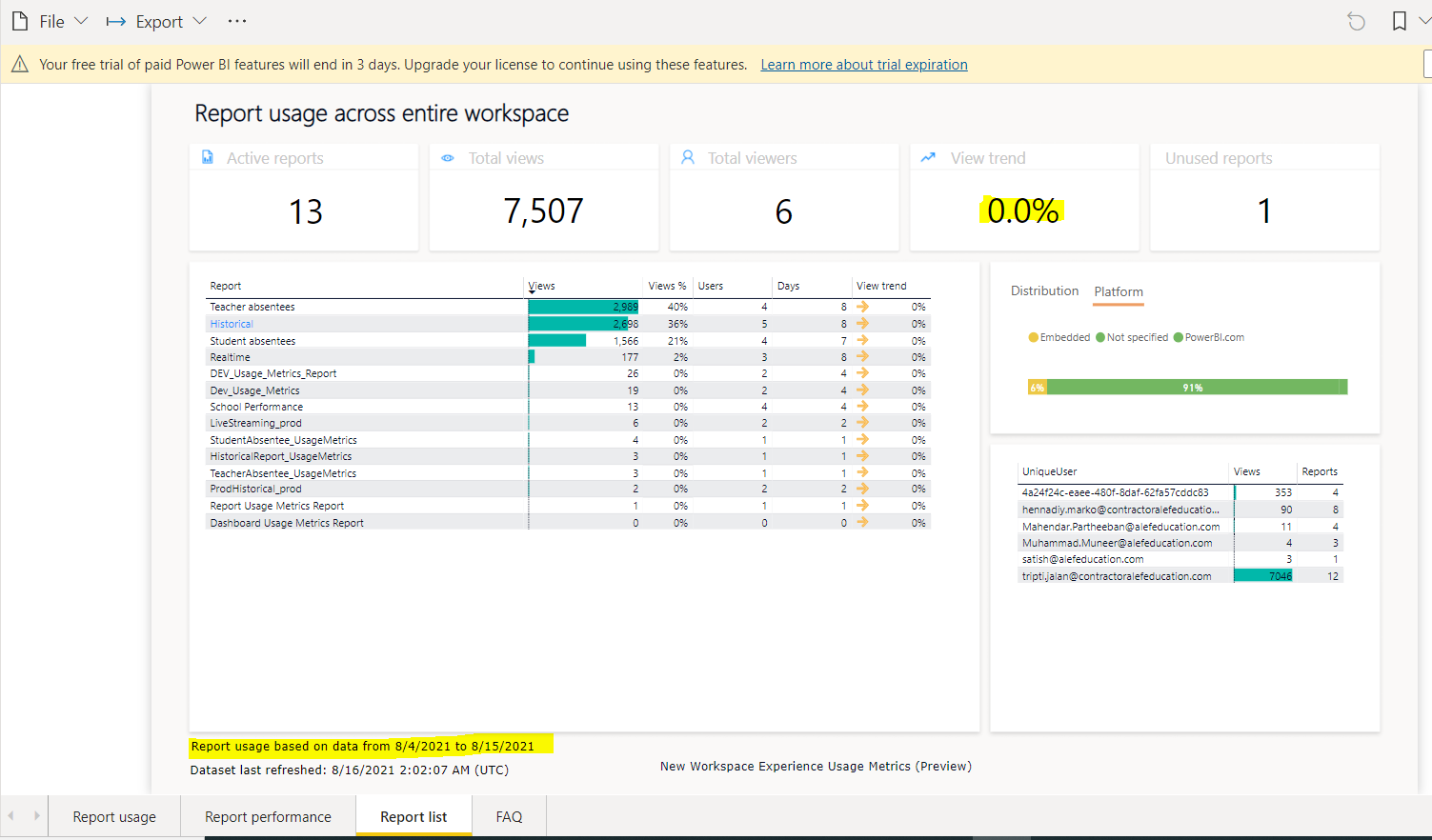Sort table by the Views column header
This screenshot has width=1432, height=840.
point(541,286)
